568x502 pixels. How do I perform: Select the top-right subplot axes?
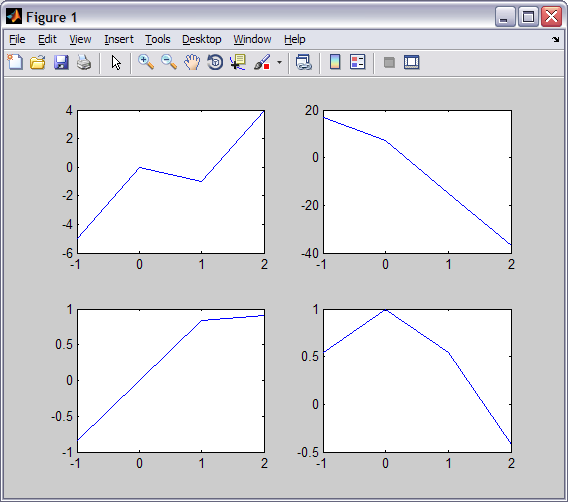417,182
